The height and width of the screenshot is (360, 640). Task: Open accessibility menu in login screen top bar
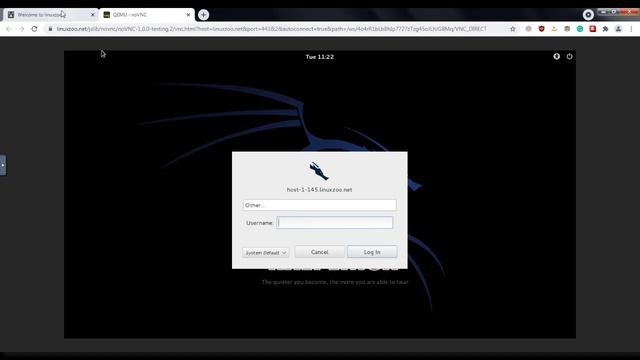coord(556,56)
